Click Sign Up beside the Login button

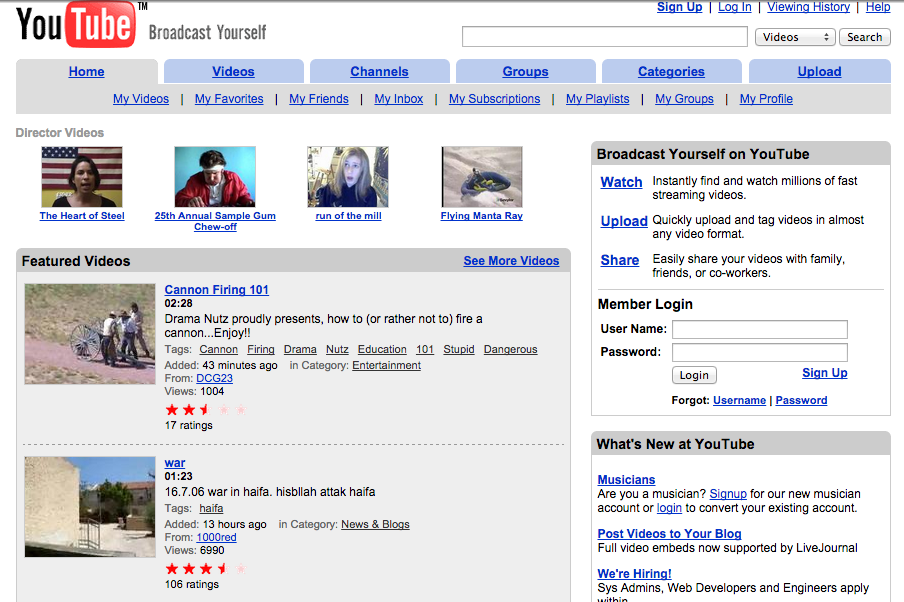click(824, 373)
